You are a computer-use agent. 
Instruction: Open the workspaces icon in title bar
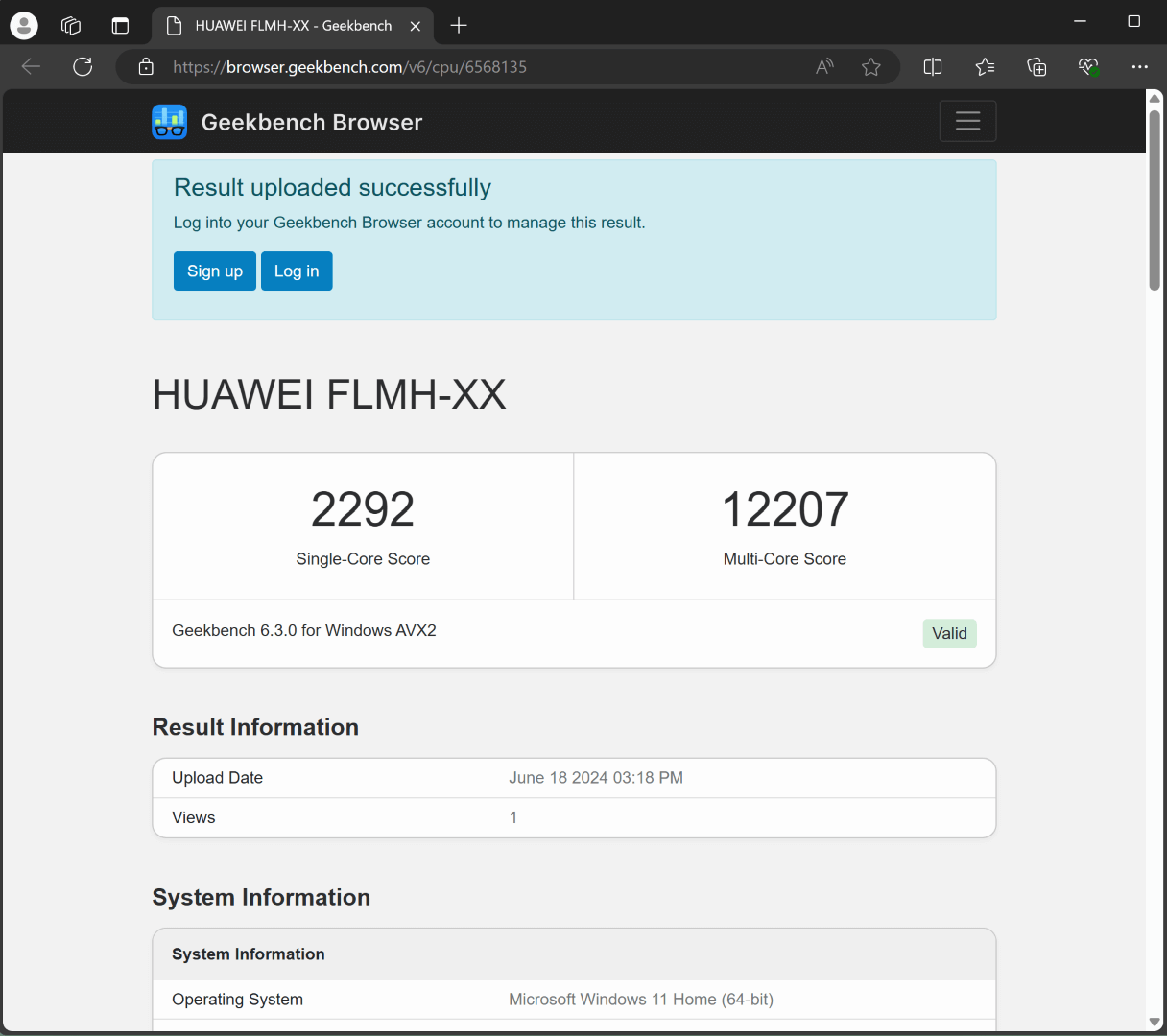[x=71, y=26]
